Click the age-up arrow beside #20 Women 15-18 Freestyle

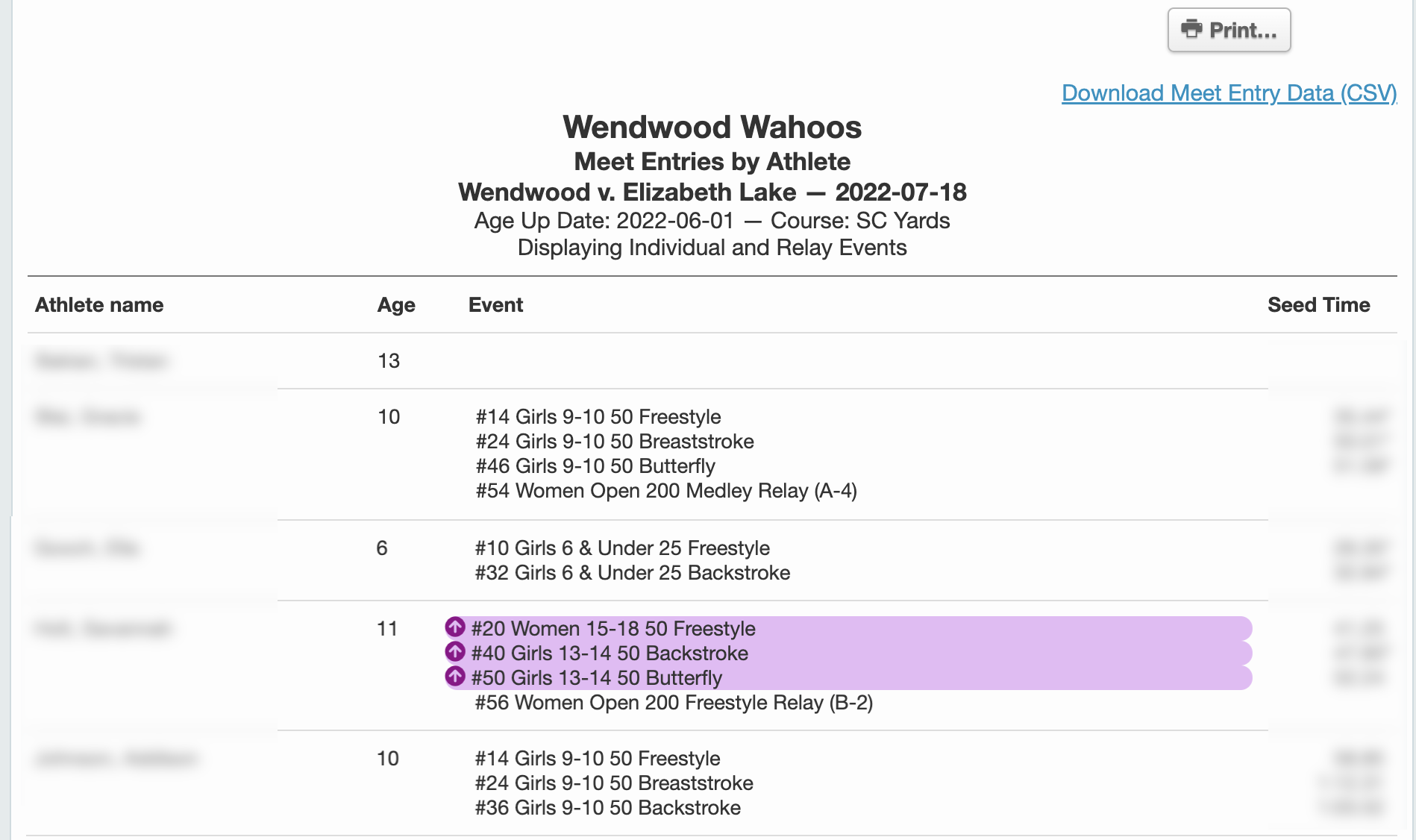(456, 628)
